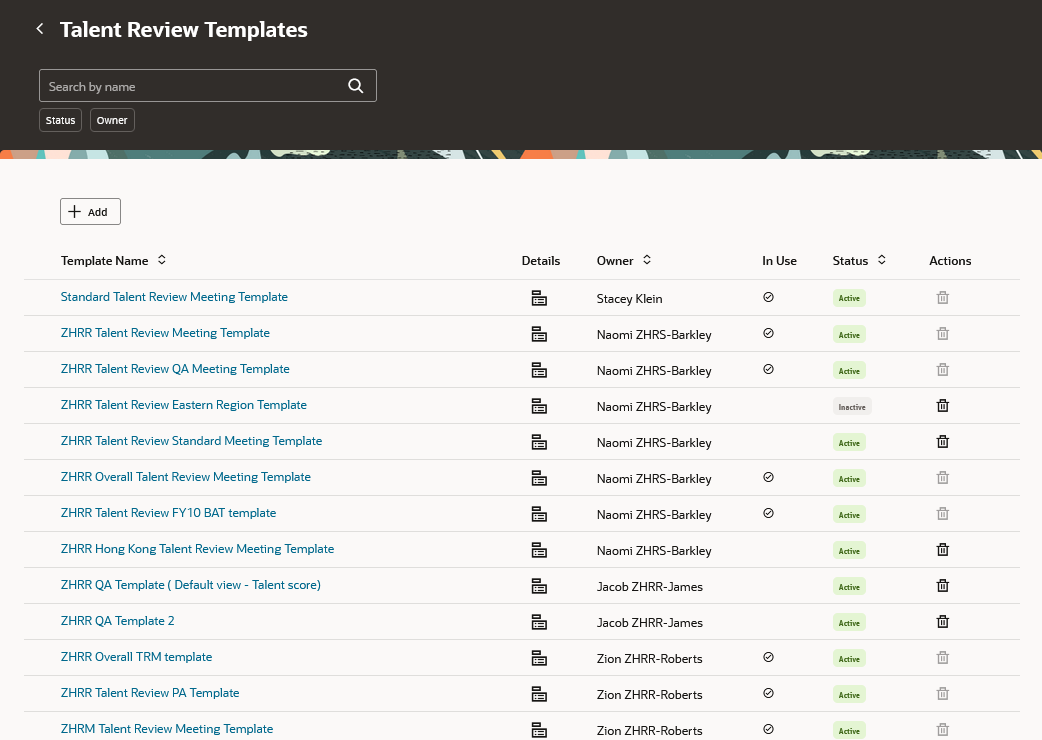The width and height of the screenshot is (1042, 740).
Task: Open details for ZHRR Overall TRM template
Action: click(539, 658)
